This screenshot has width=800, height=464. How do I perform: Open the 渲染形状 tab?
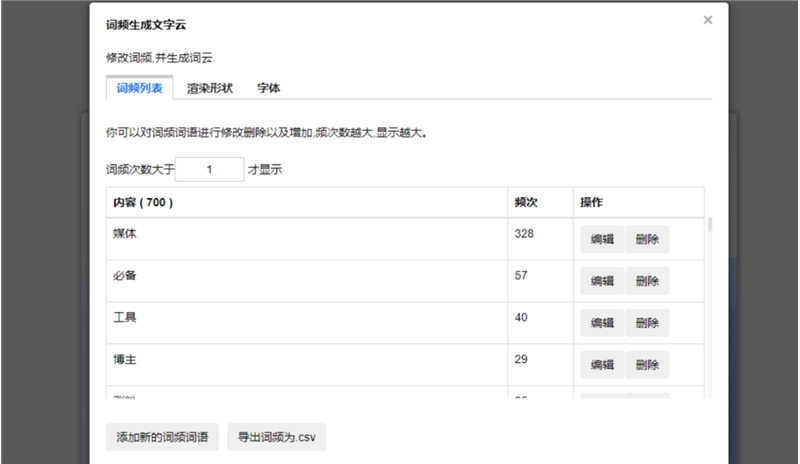click(x=210, y=88)
